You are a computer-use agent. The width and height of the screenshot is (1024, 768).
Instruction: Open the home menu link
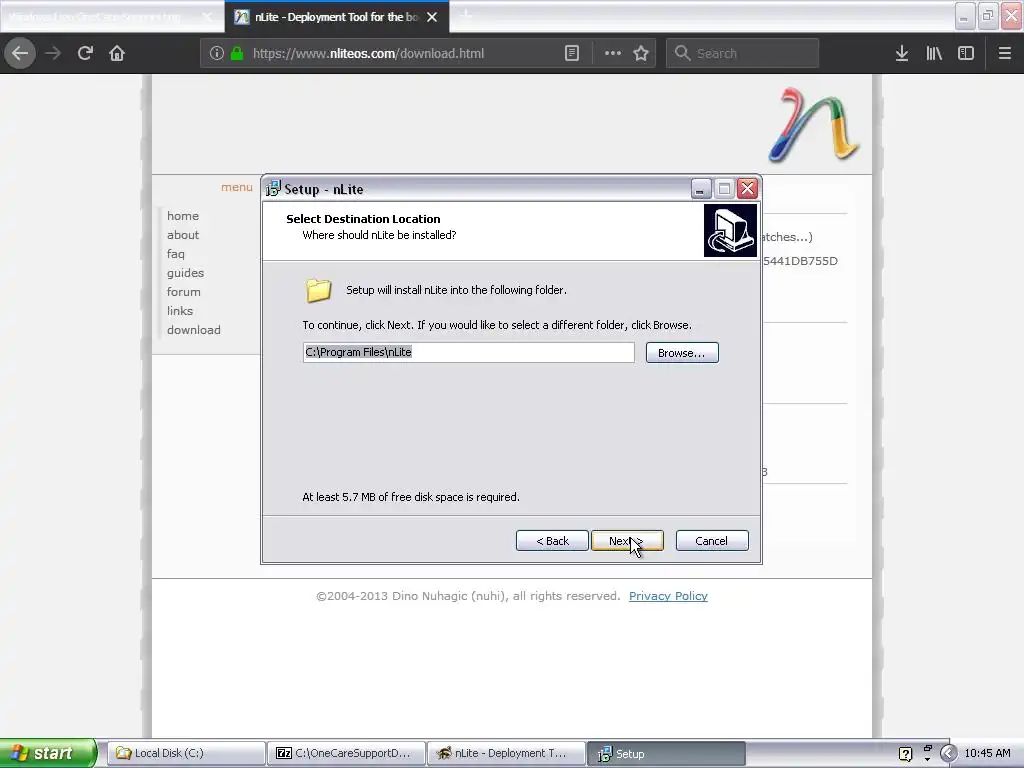point(183,216)
